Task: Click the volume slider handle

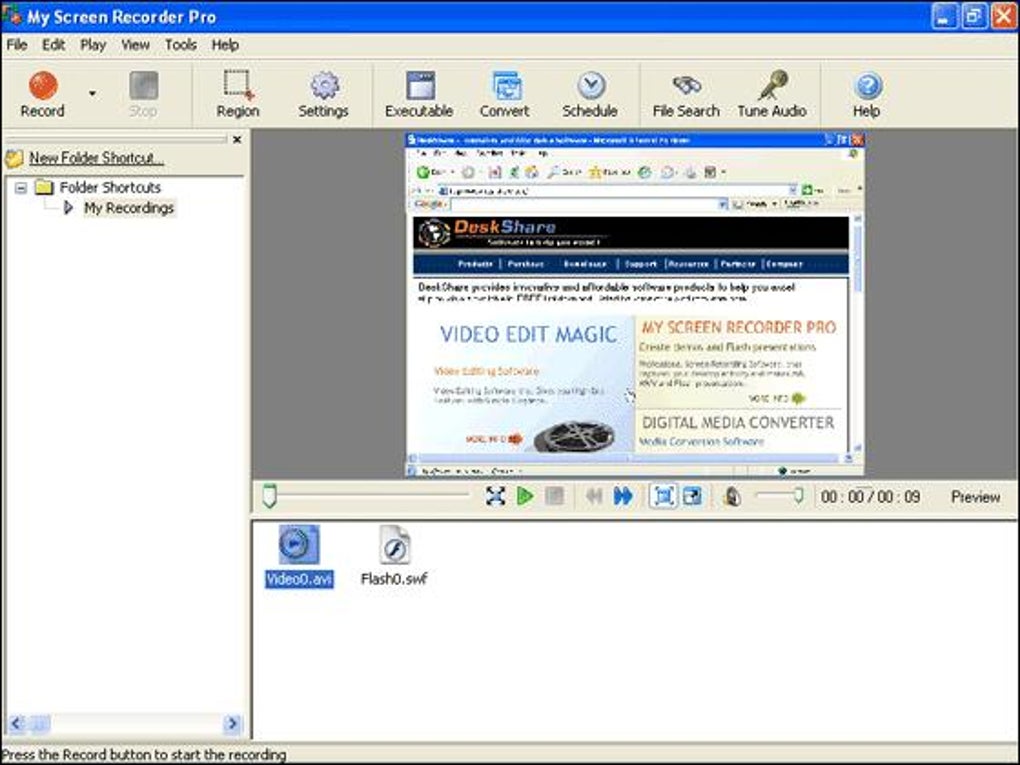Action: [798, 496]
